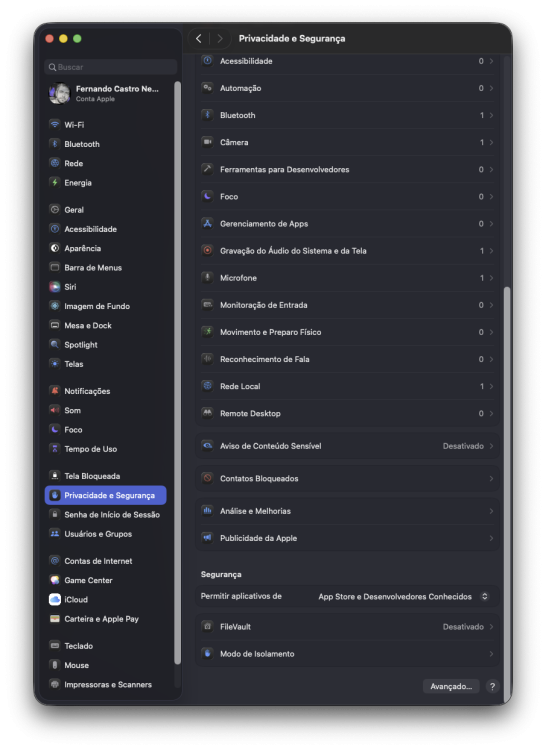This screenshot has width=546, height=750.
Task: Click the Bluetooth icon in the privacy list
Action: (x=207, y=115)
